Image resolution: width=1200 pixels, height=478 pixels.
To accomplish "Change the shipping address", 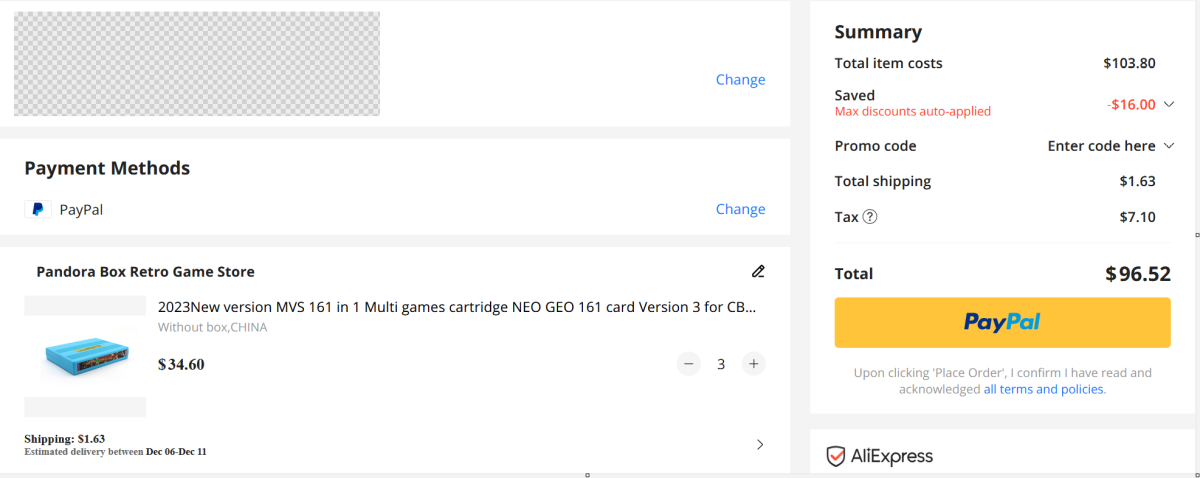I will [x=740, y=80].
